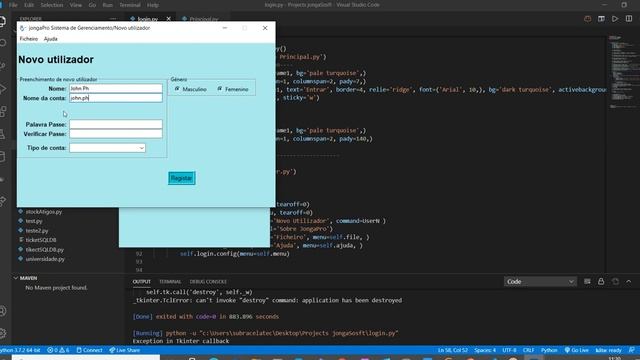The image size is (640, 360).
Task: Open VS Code Run menu
Action: tap(107, 5)
